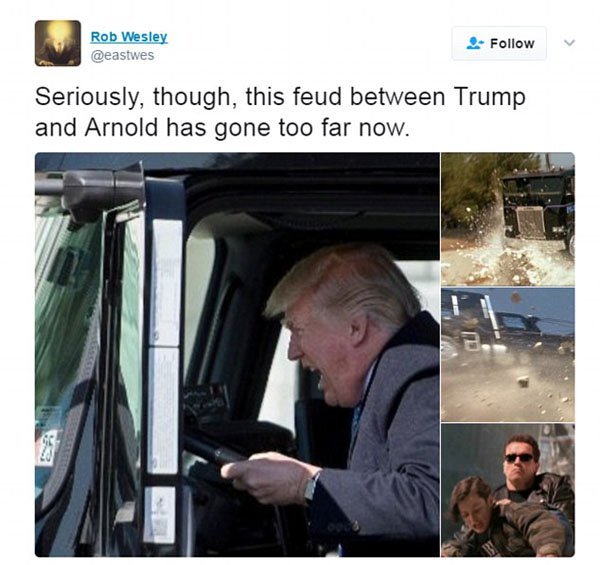This screenshot has height=565, width=600.
Task: Click the "25" sticker on truck windshield
Action: [46, 448]
